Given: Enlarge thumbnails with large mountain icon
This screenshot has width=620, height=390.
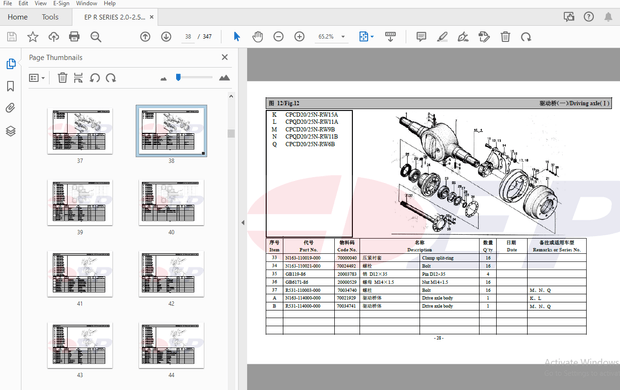Looking at the screenshot, I should tap(224, 78).
